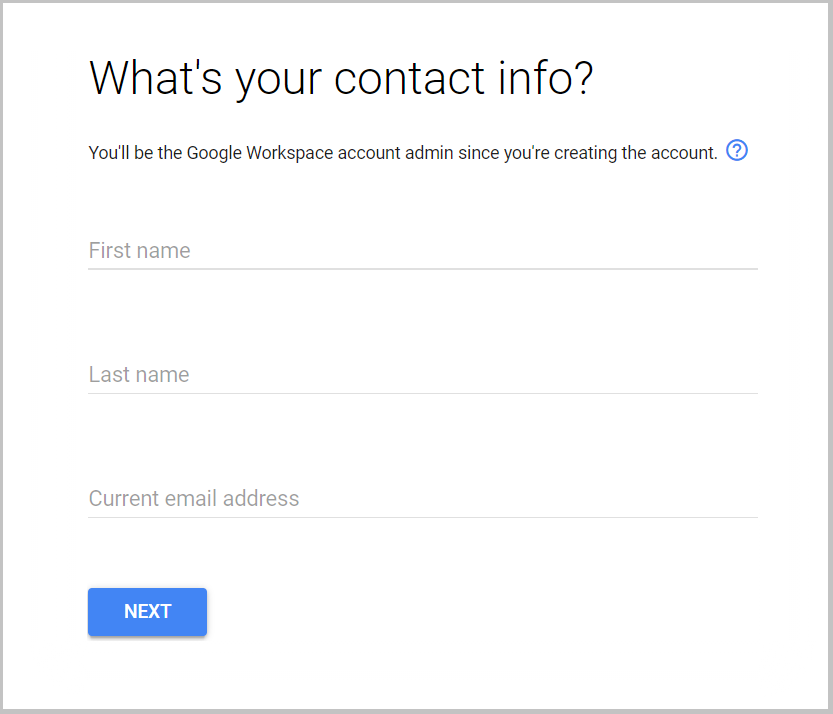
Task: Place cursor in the Last name box
Action: pos(423,375)
